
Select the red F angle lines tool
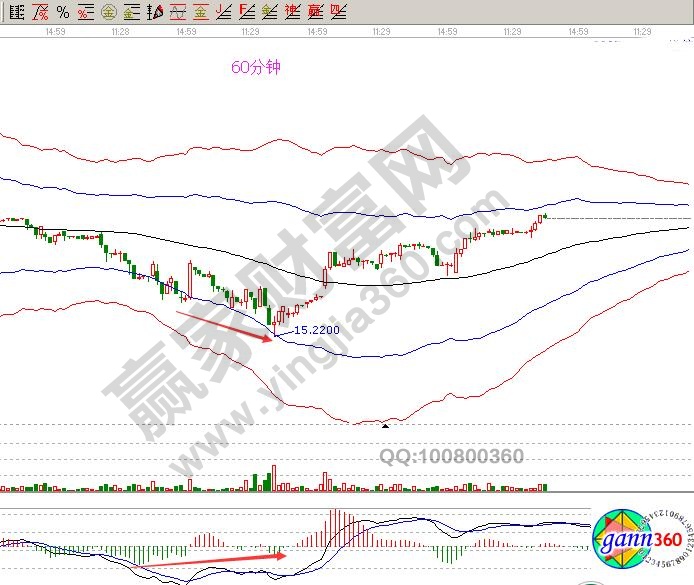click(x=247, y=12)
